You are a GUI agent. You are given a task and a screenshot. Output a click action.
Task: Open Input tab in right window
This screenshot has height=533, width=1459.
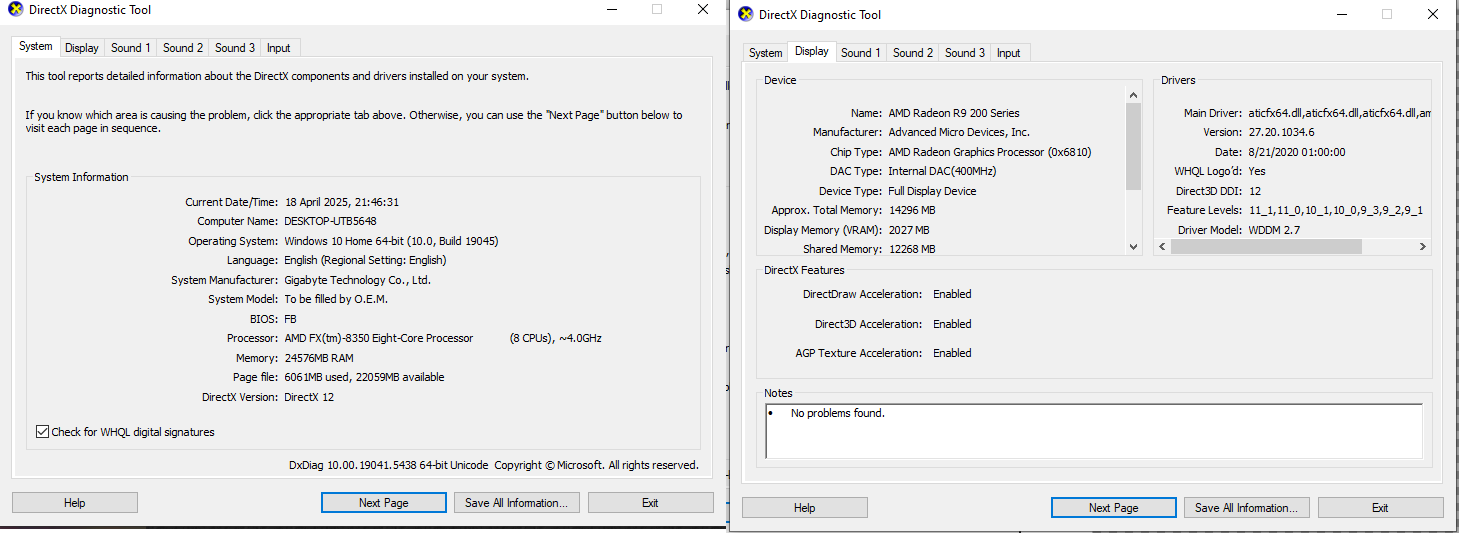(x=1009, y=53)
